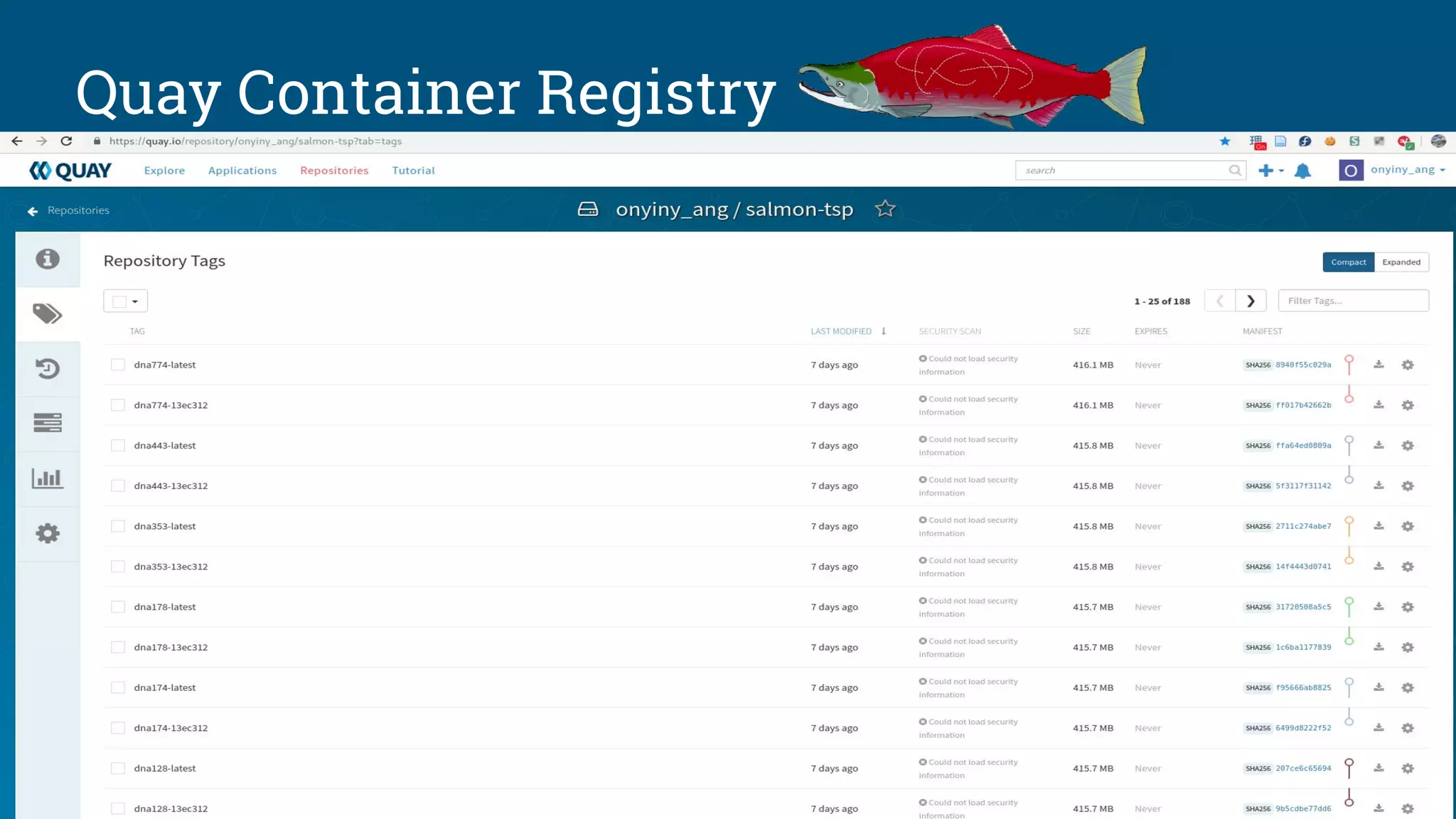Switch to Compact view
Image resolution: width=1456 pixels, height=819 pixels.
[1349, 262]
